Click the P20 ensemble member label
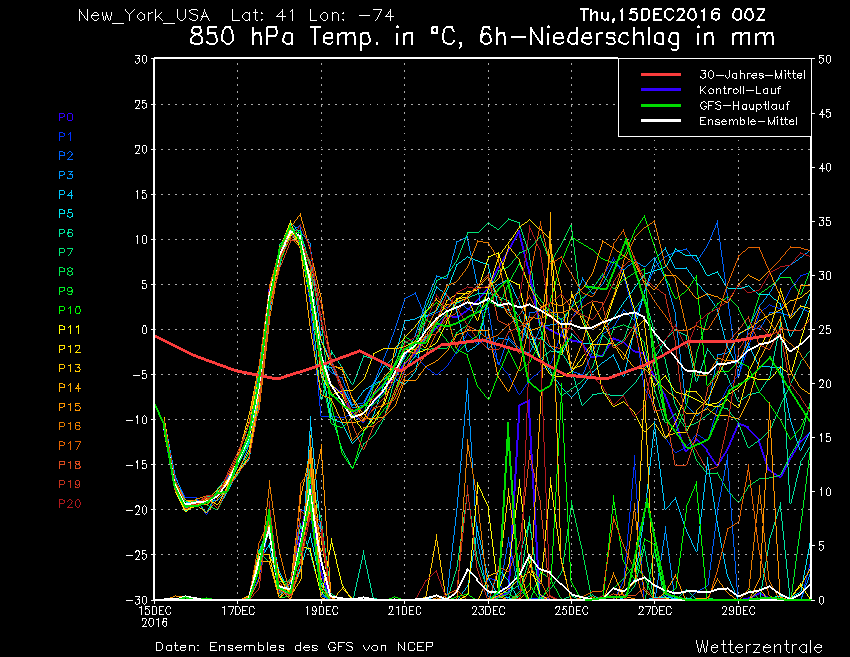The width and height of the screenshot is (850, 657). coord(69,504)
